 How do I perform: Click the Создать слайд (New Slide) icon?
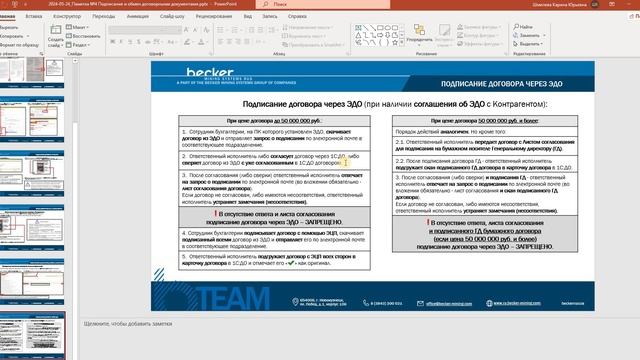(56, 29)
